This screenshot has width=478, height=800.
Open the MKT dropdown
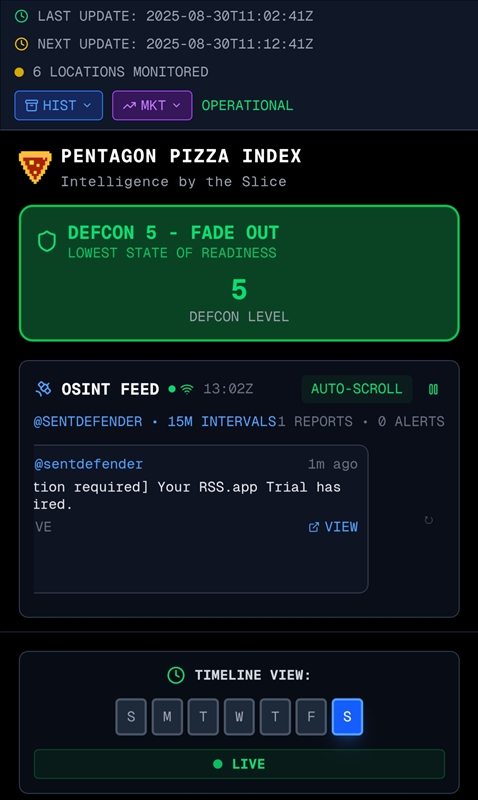[x=152, y=106]
